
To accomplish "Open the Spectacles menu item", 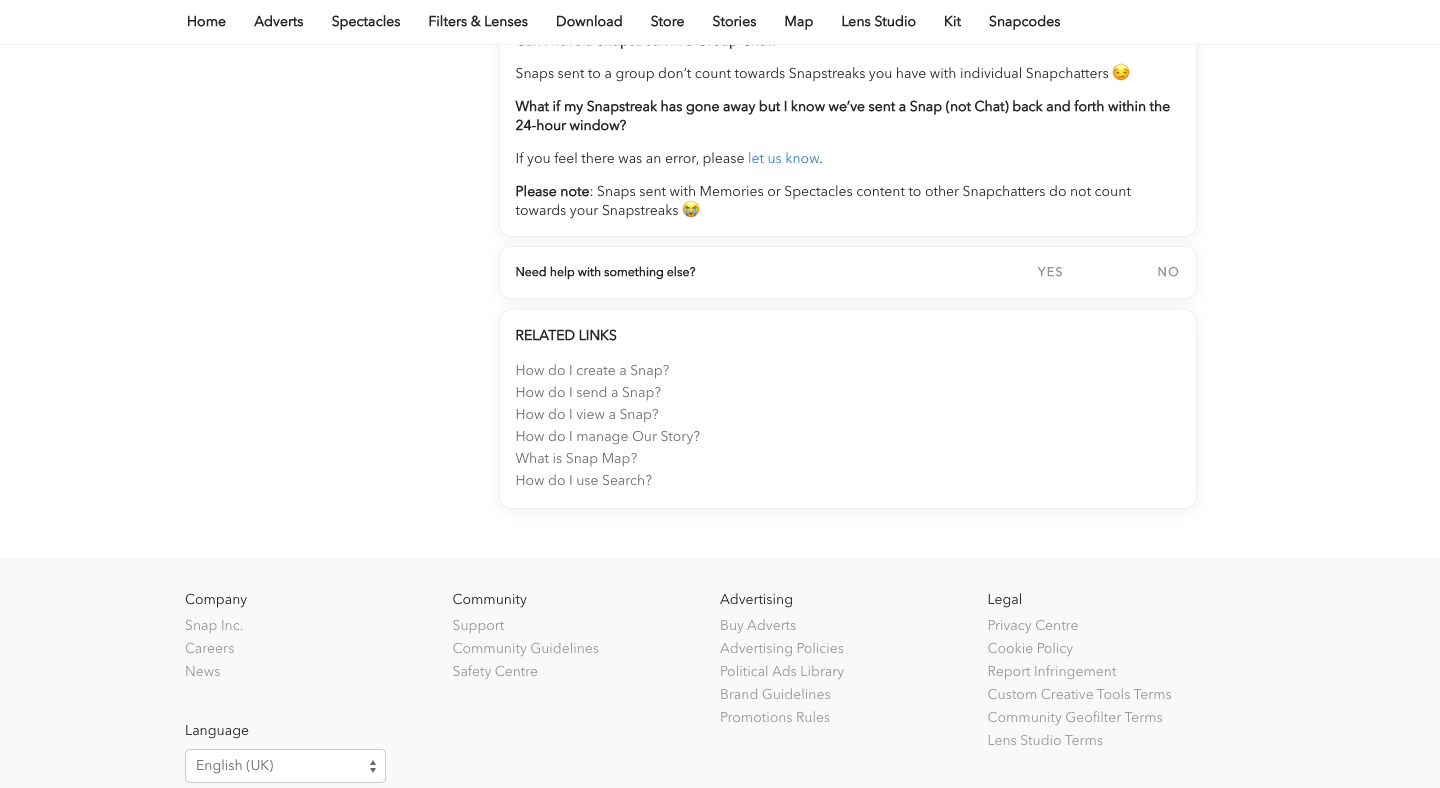I will (365, 22).
